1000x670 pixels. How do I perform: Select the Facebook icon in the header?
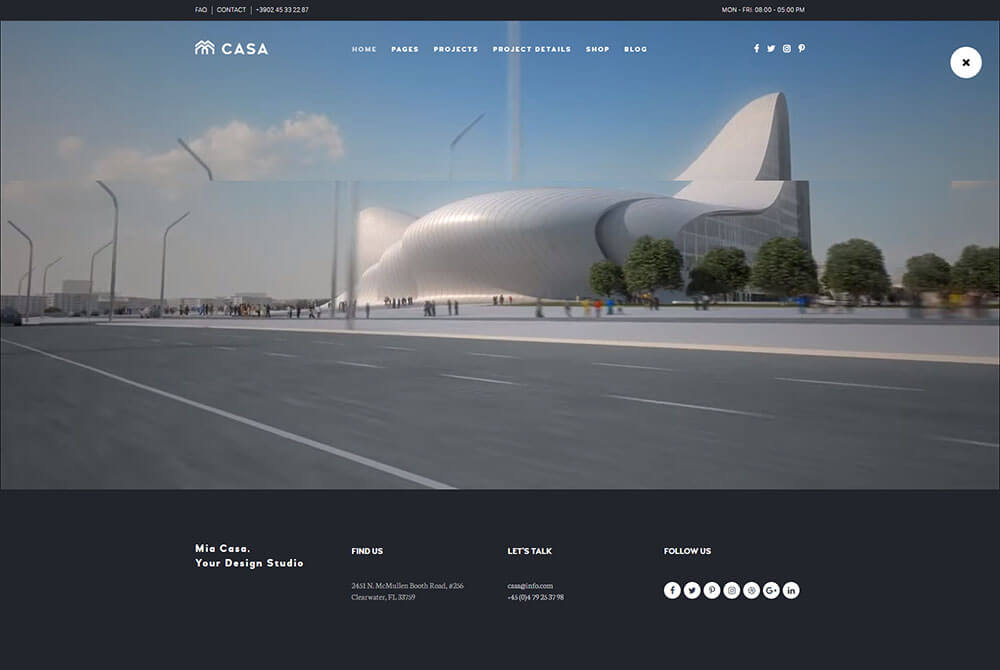pyautogui.click(x=756, y=47)
